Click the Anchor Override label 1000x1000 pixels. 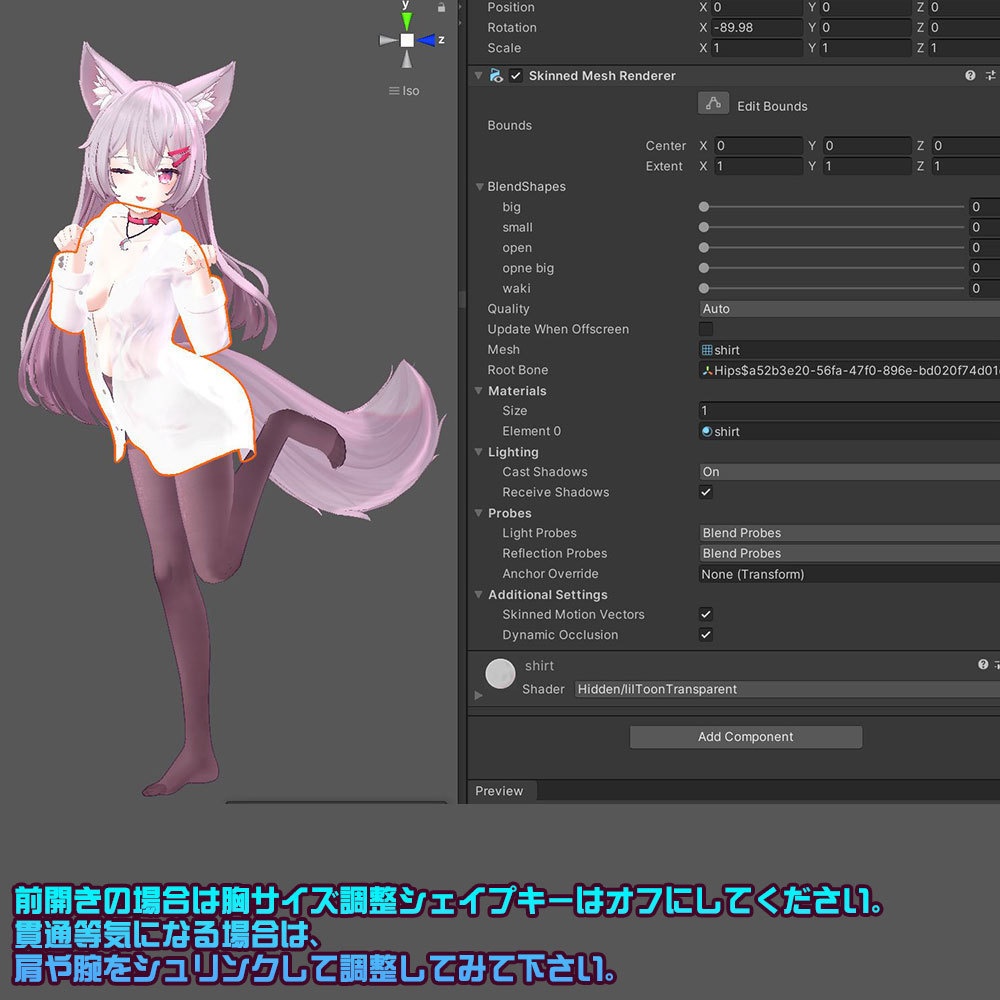pyautogui.click(x=550, y=574)
